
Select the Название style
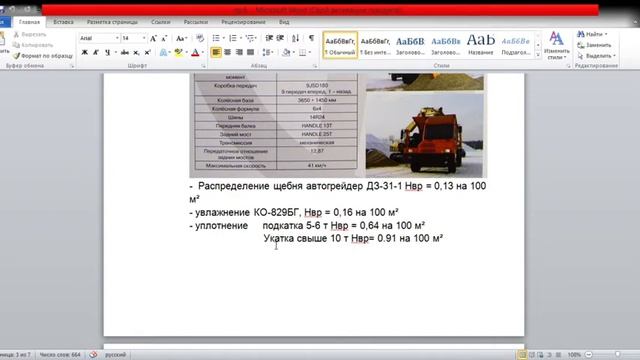(481, 45)
